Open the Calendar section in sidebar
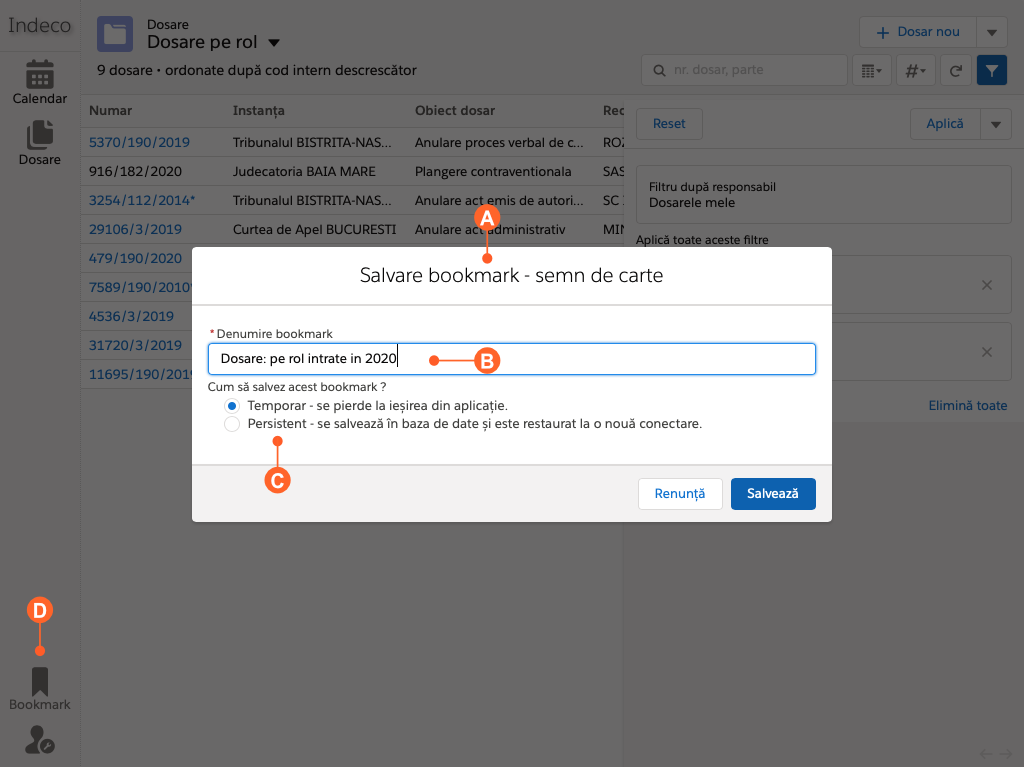This screenshot has height=767, width=1024. (x=39, y=80)
